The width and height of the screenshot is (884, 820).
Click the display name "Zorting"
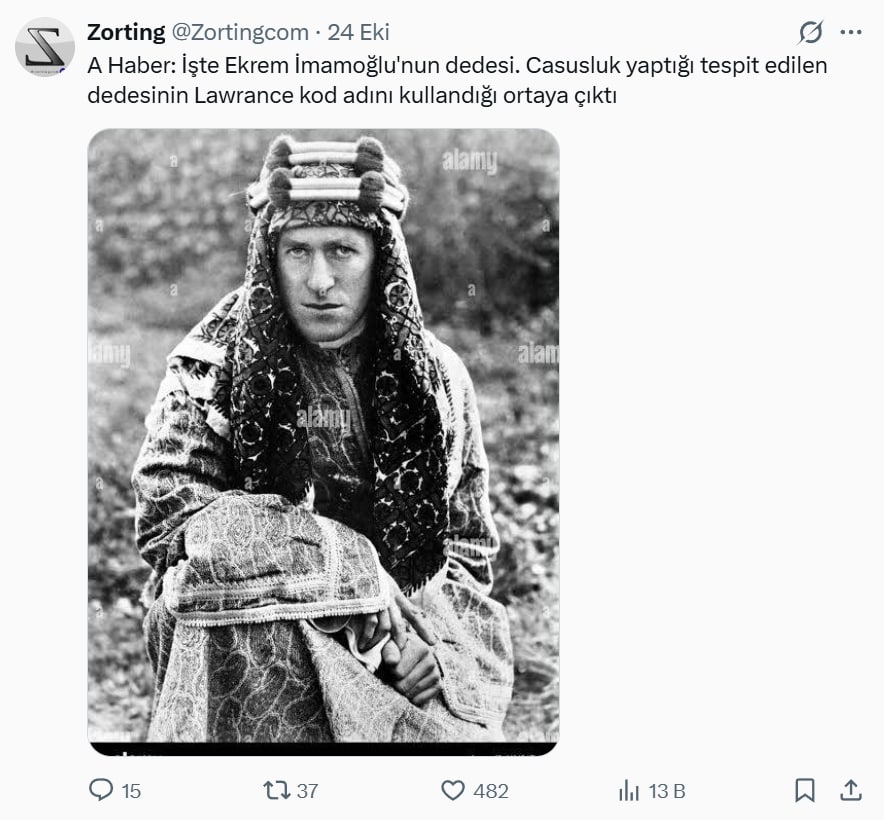click(126, 32)
